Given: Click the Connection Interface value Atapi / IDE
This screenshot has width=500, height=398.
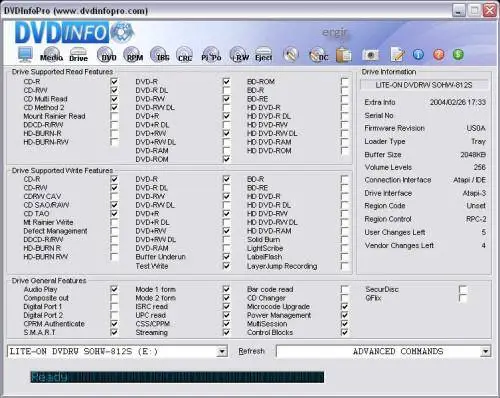Looking at the screenshot, I should (x=469, y=180).
